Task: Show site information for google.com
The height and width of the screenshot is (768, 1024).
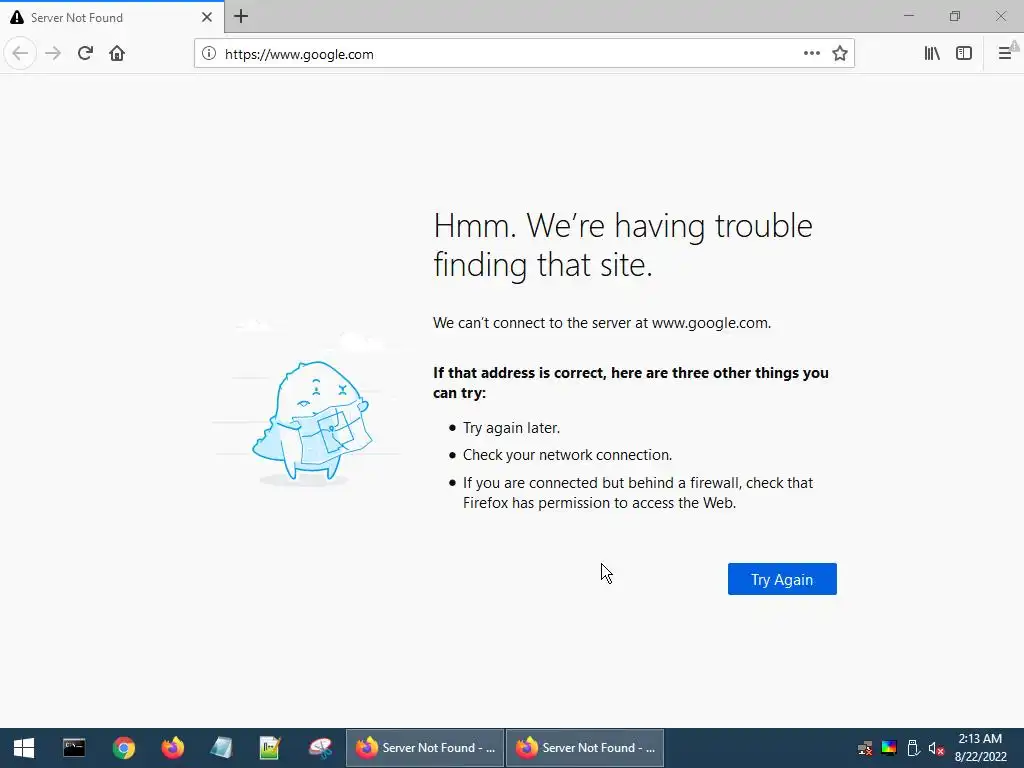Action: pos(209,54)
